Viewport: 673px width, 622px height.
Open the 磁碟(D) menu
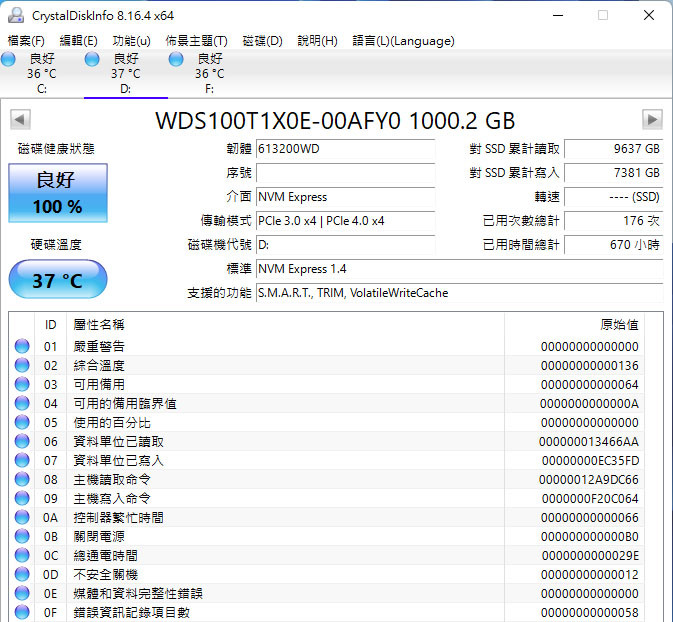[x=262, y=41]
